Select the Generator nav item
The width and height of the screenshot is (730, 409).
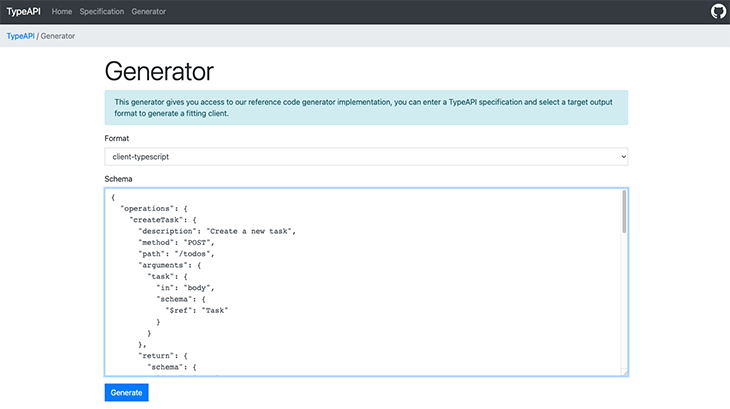click(x=149, y=12)
